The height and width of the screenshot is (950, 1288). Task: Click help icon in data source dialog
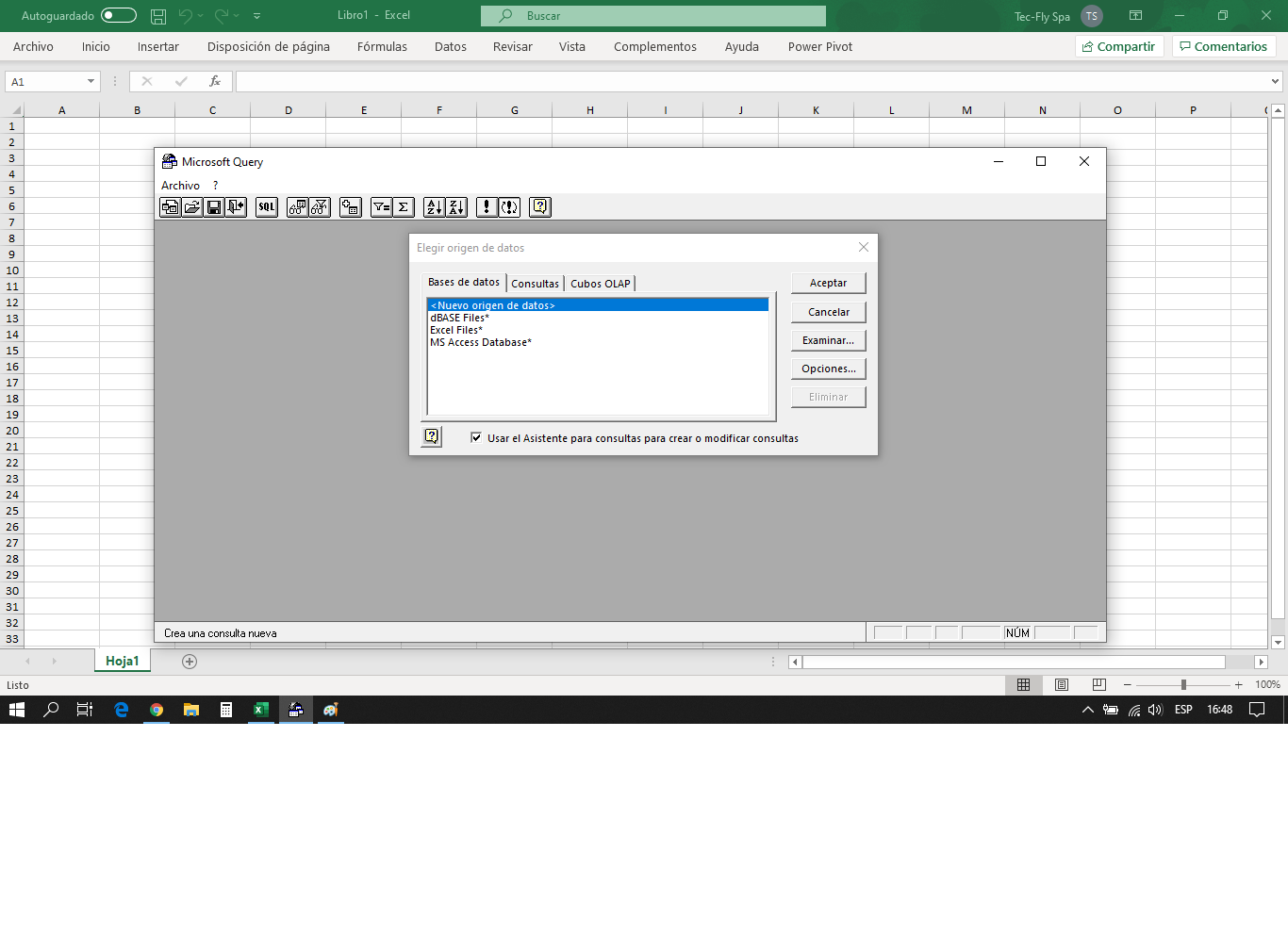[432, 436]
